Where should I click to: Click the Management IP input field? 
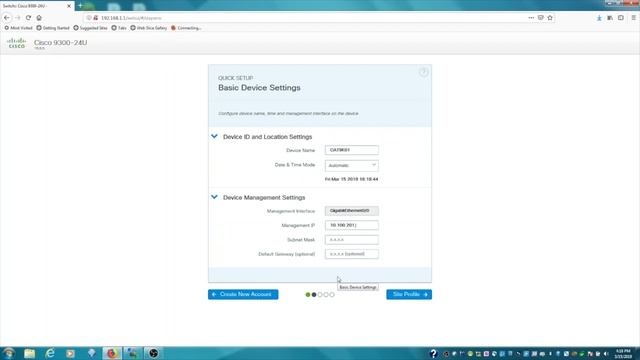pos(351,225)
